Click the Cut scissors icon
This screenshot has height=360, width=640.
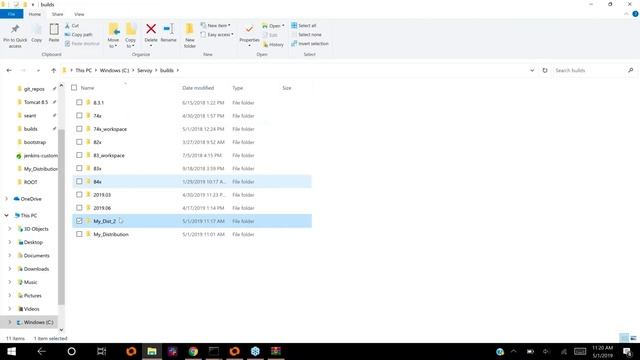(x=68, y=26)
